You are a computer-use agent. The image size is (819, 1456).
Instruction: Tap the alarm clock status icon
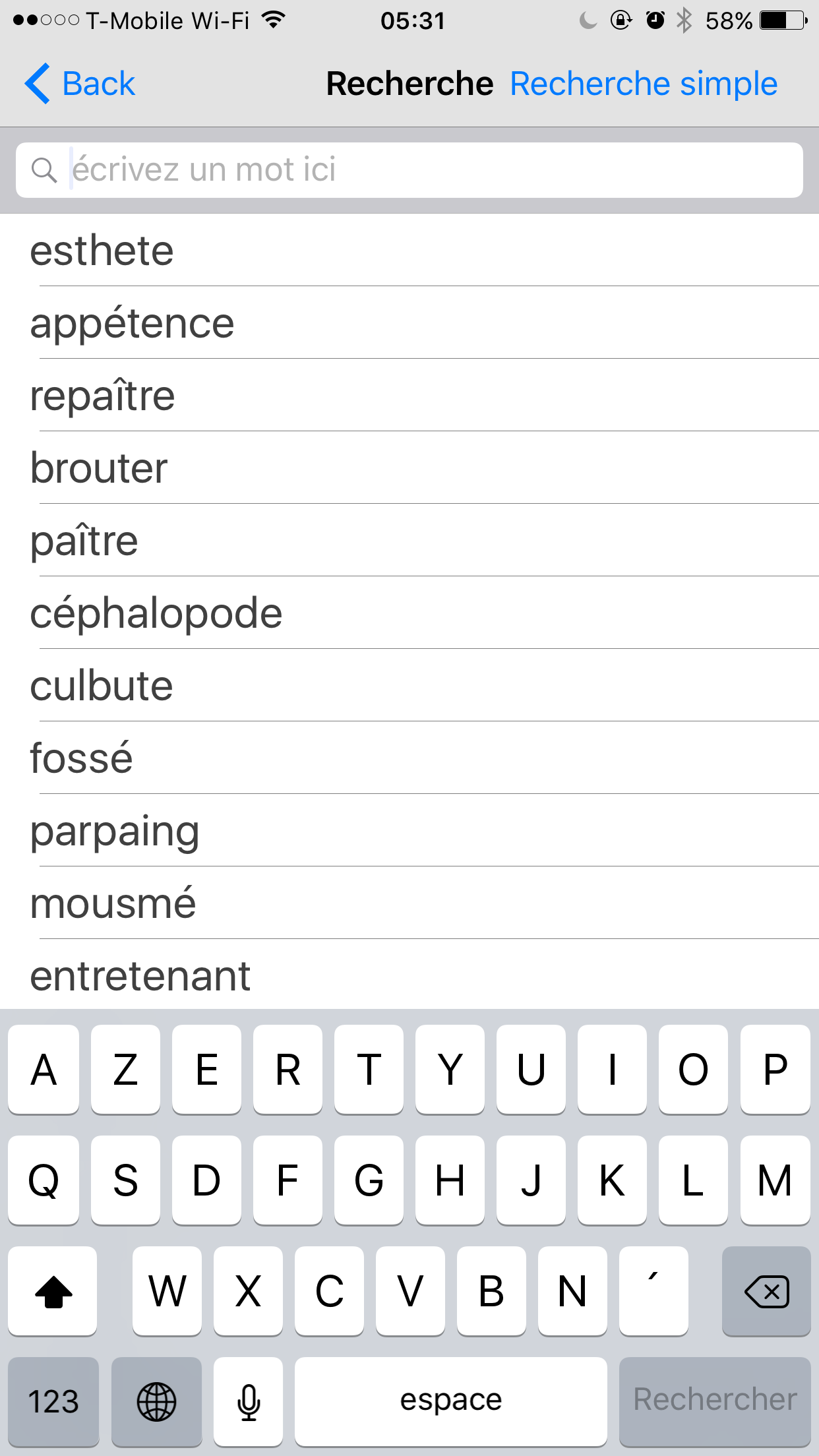coord(655,21)
